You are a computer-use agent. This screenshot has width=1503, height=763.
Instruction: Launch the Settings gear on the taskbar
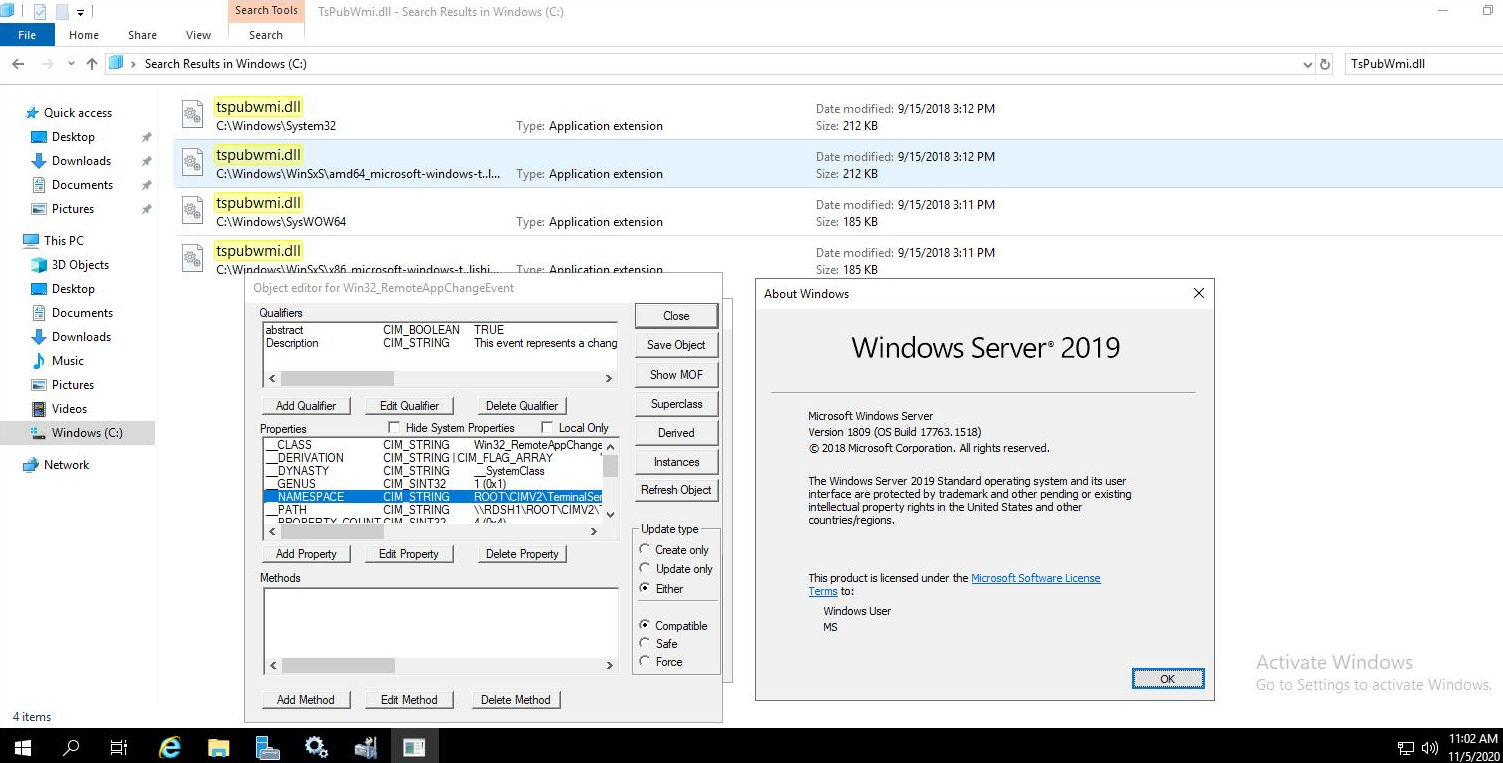click(316, 747)
